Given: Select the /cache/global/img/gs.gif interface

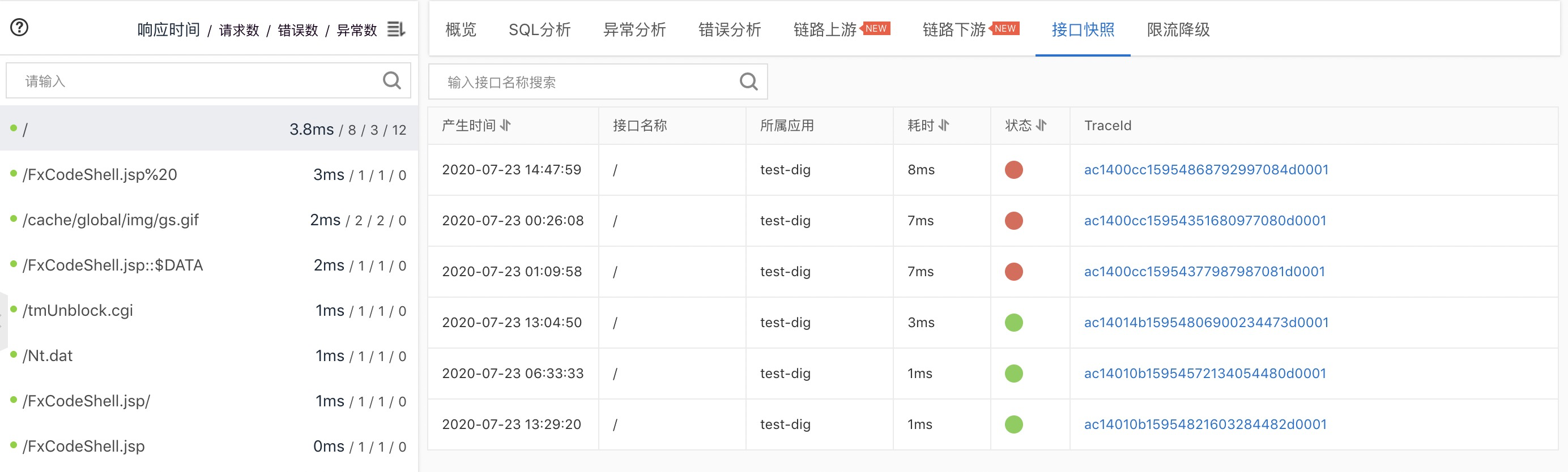Looking at the screenshot, I should tap(111, 220).
